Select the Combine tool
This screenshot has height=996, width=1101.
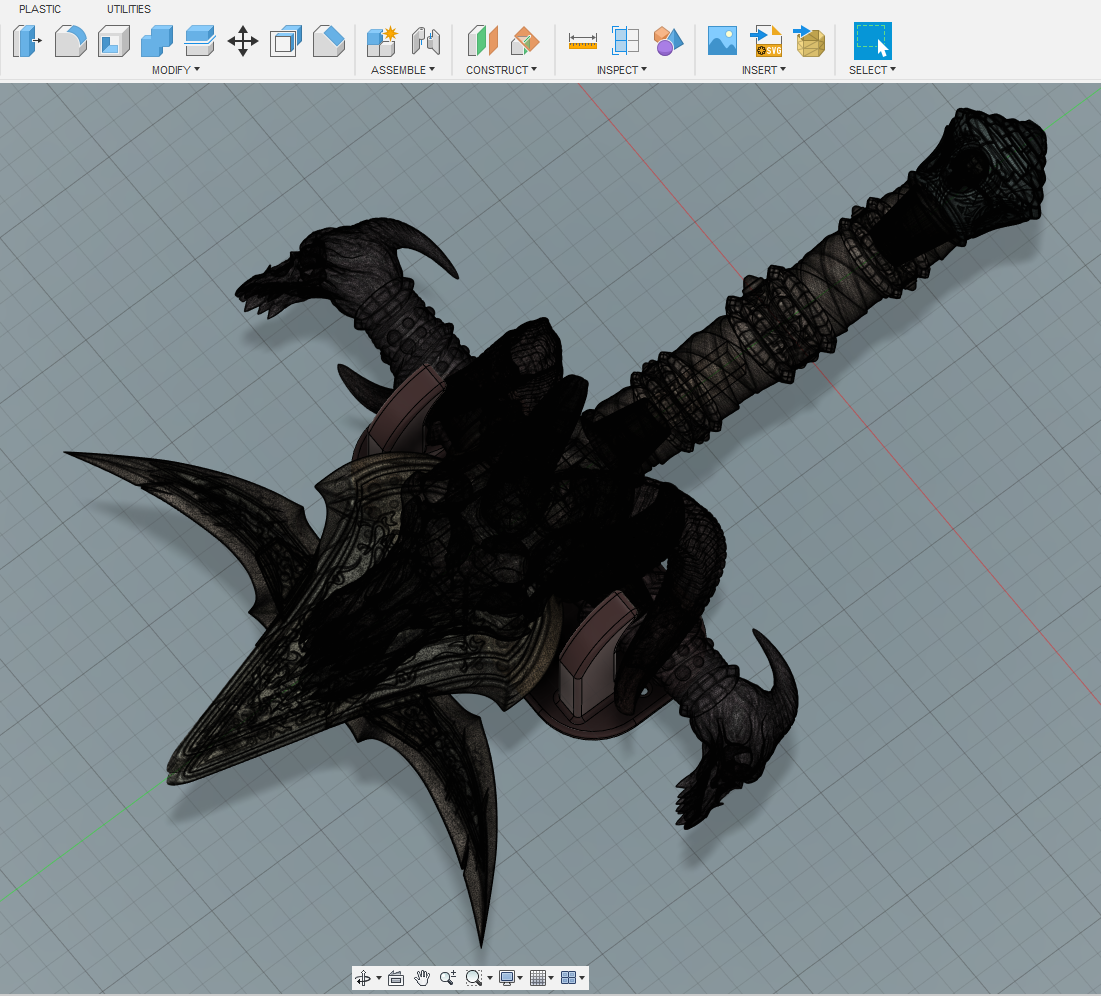click(157, 41)
